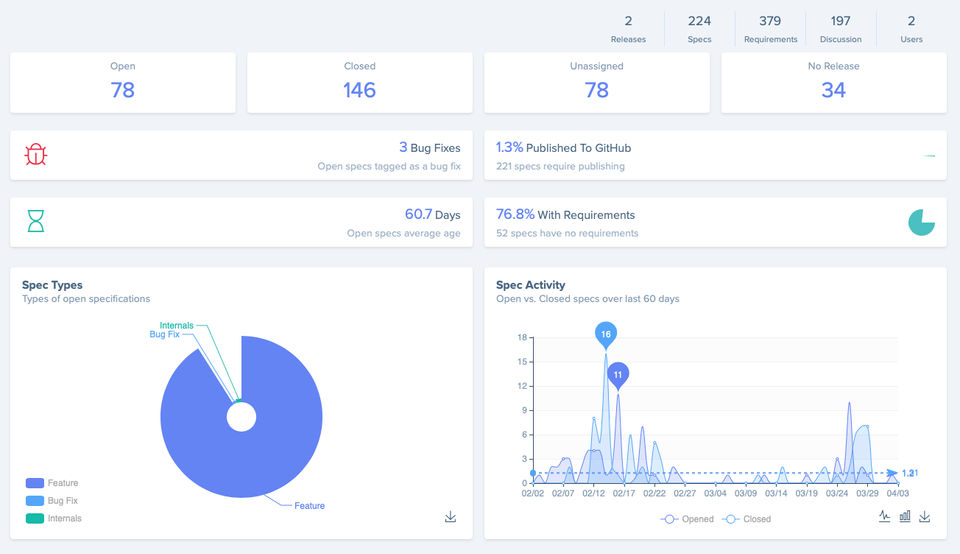Click 'Open specs tagged as a bug fix'

coord(389,166)
